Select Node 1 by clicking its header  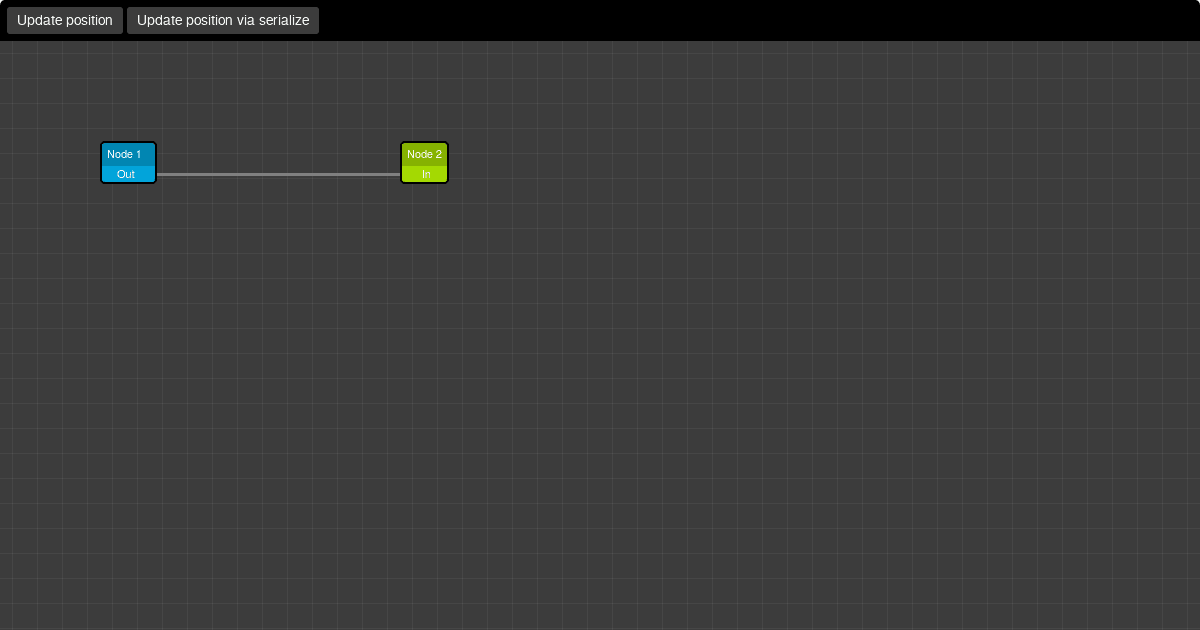coord(127,154)
